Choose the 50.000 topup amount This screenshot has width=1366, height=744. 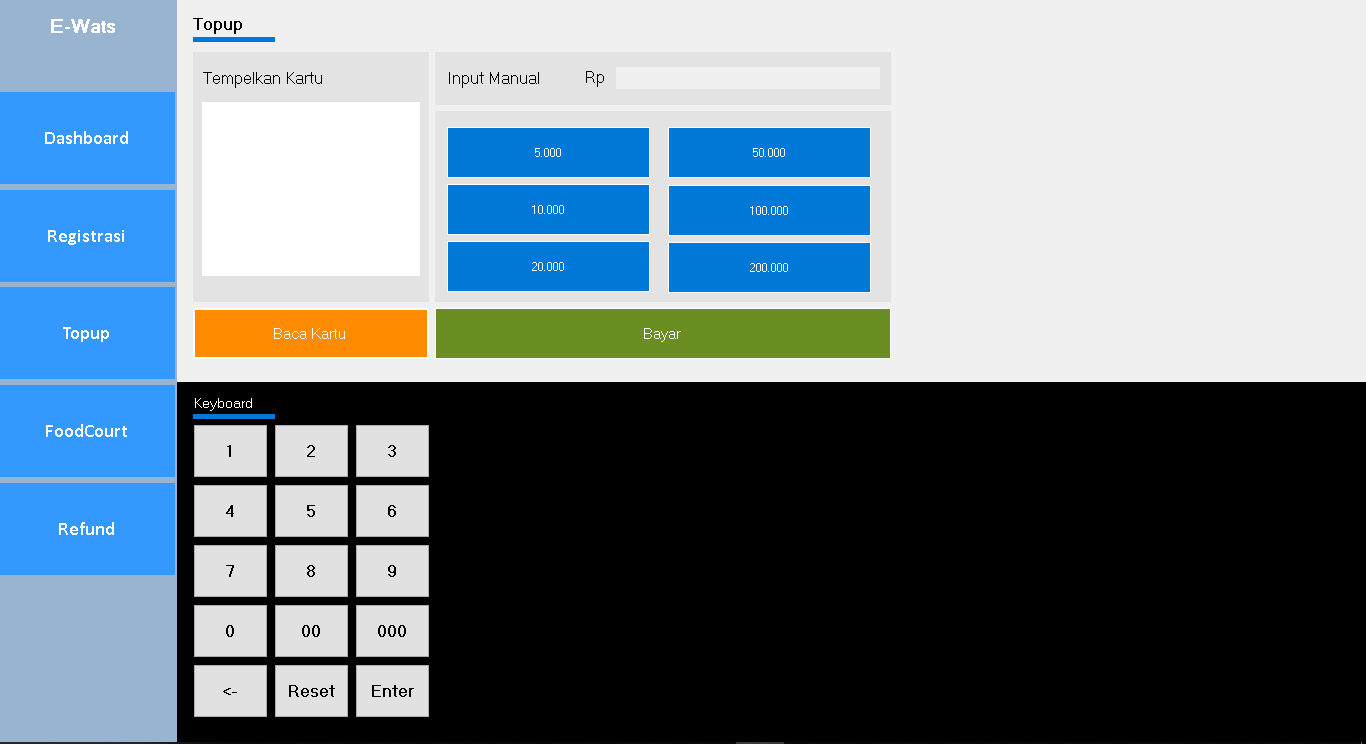769,153
